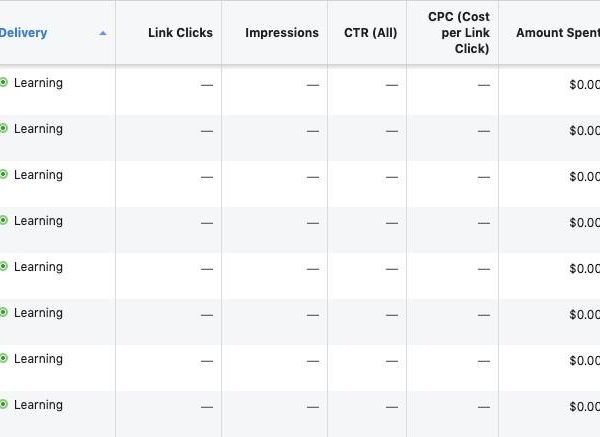Click the green status icon in the fifth row
The width and height of the screenshot is (600, 437).
coord(3,267)
